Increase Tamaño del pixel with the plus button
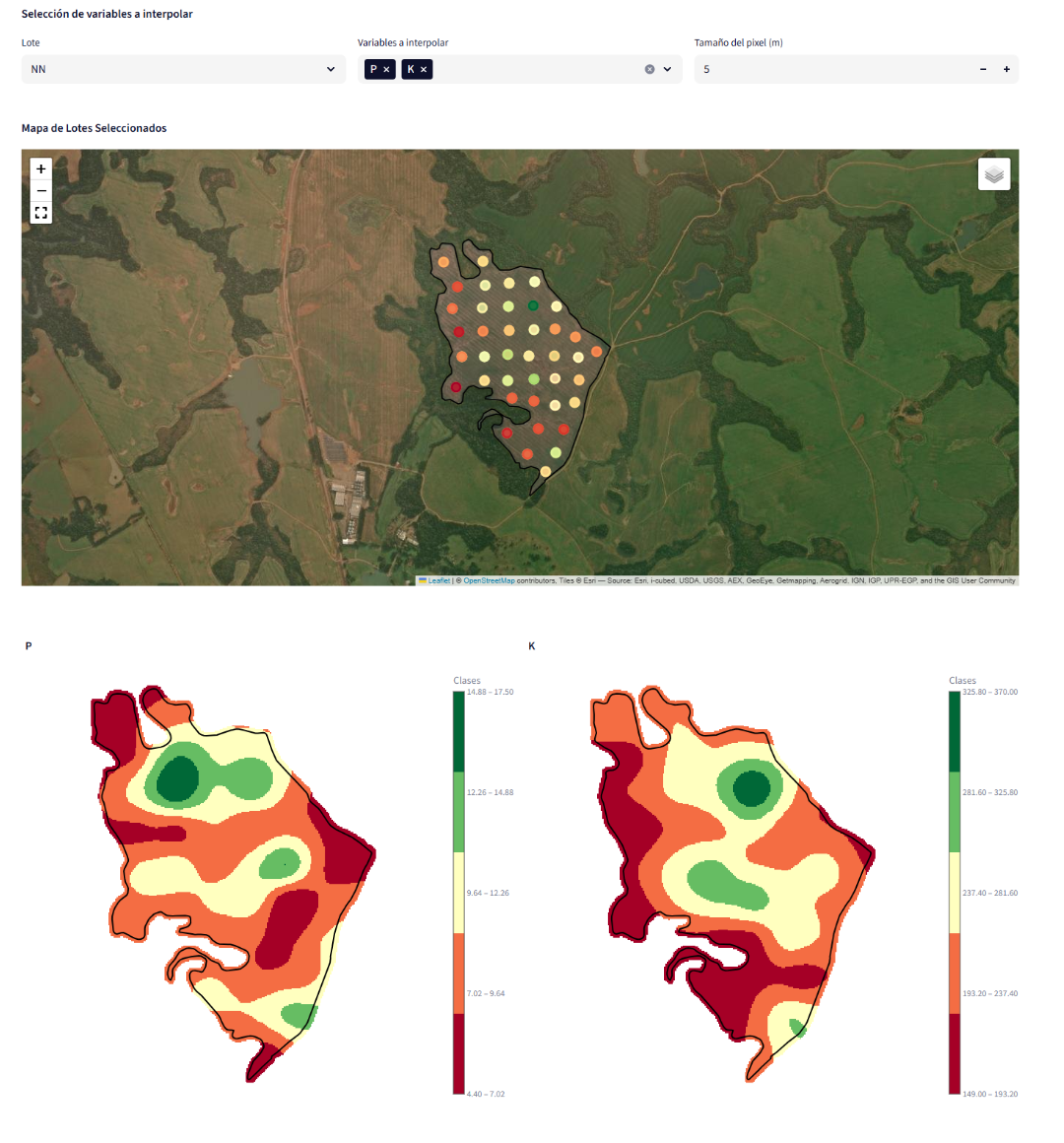The height and width of the screenshot is (1143, 1064). click(1006, 69)
